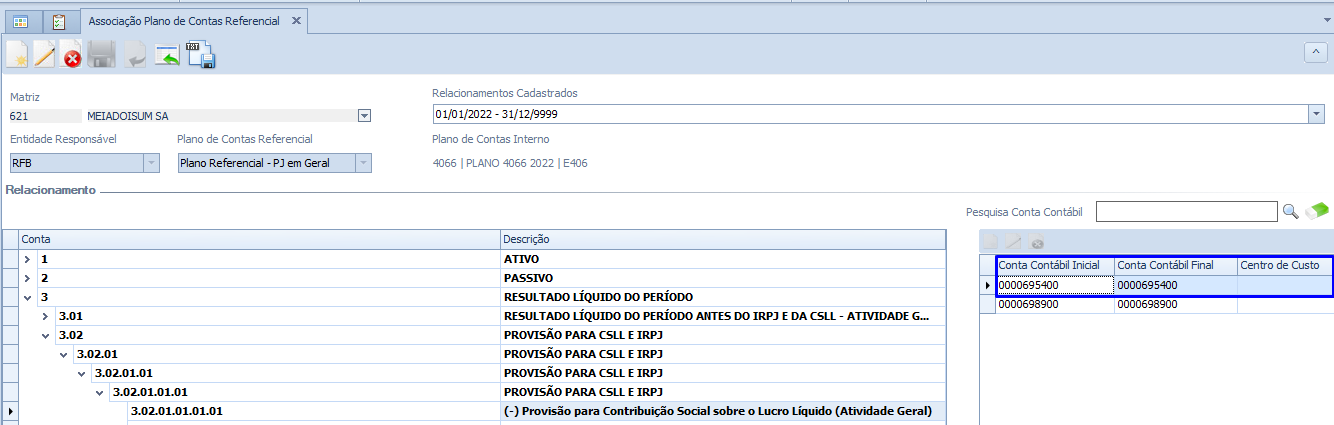
Task: Select the account row 3.02.01.01.01.01
Action: pos(177,411)
